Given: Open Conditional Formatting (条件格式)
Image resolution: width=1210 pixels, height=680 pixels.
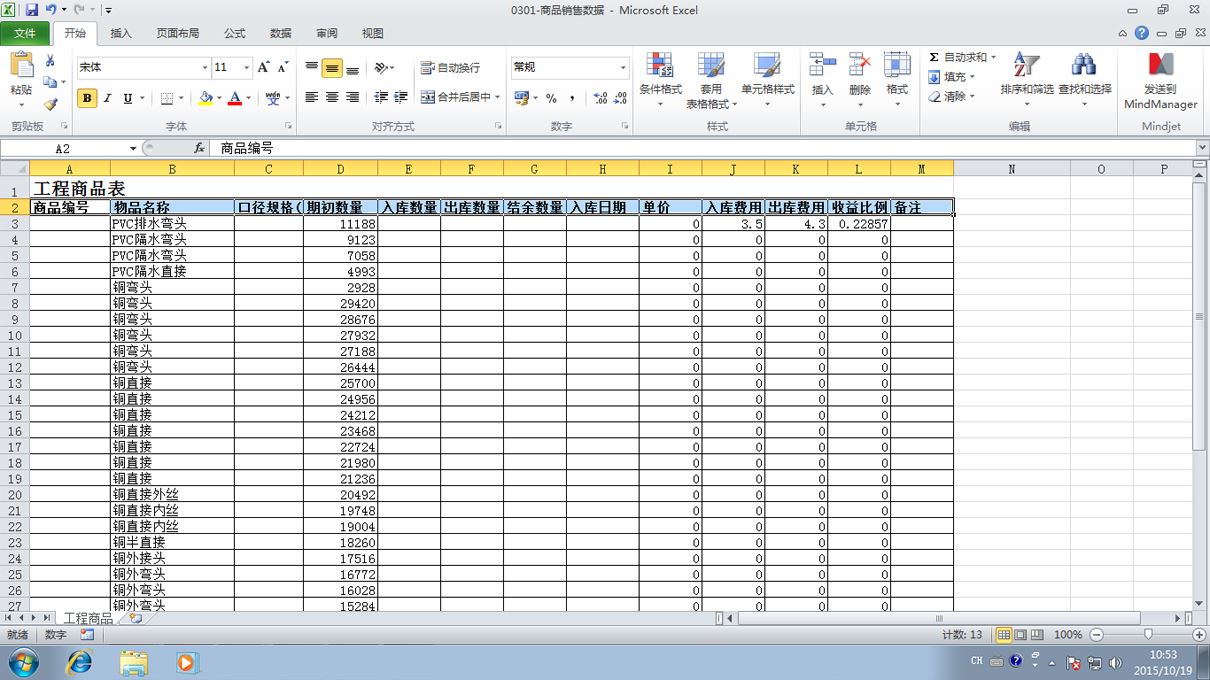Looking at the screenshot, I should 660,81.
